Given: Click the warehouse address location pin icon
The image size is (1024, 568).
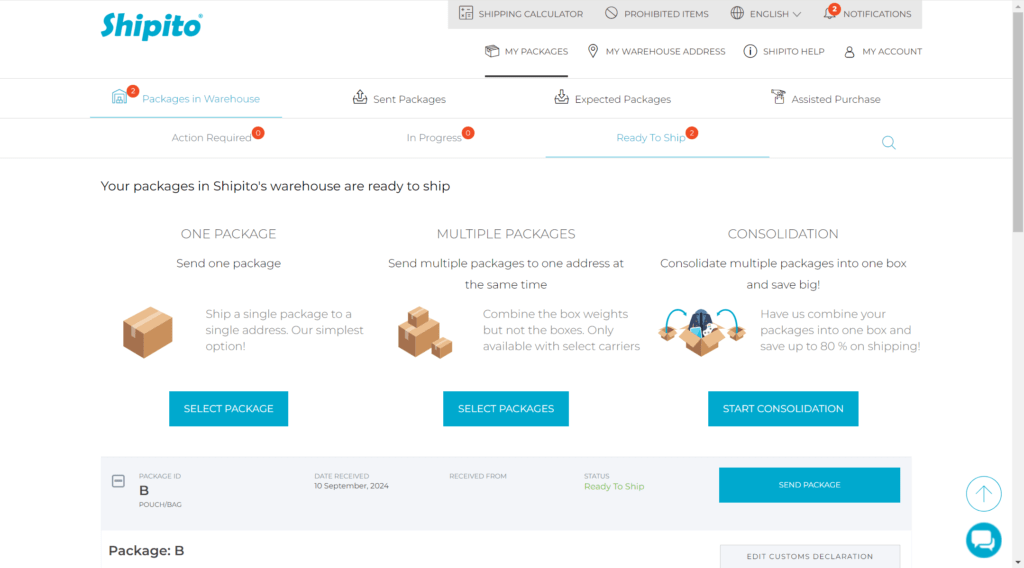Looking at the screenshot, I should tap(593, 51).
